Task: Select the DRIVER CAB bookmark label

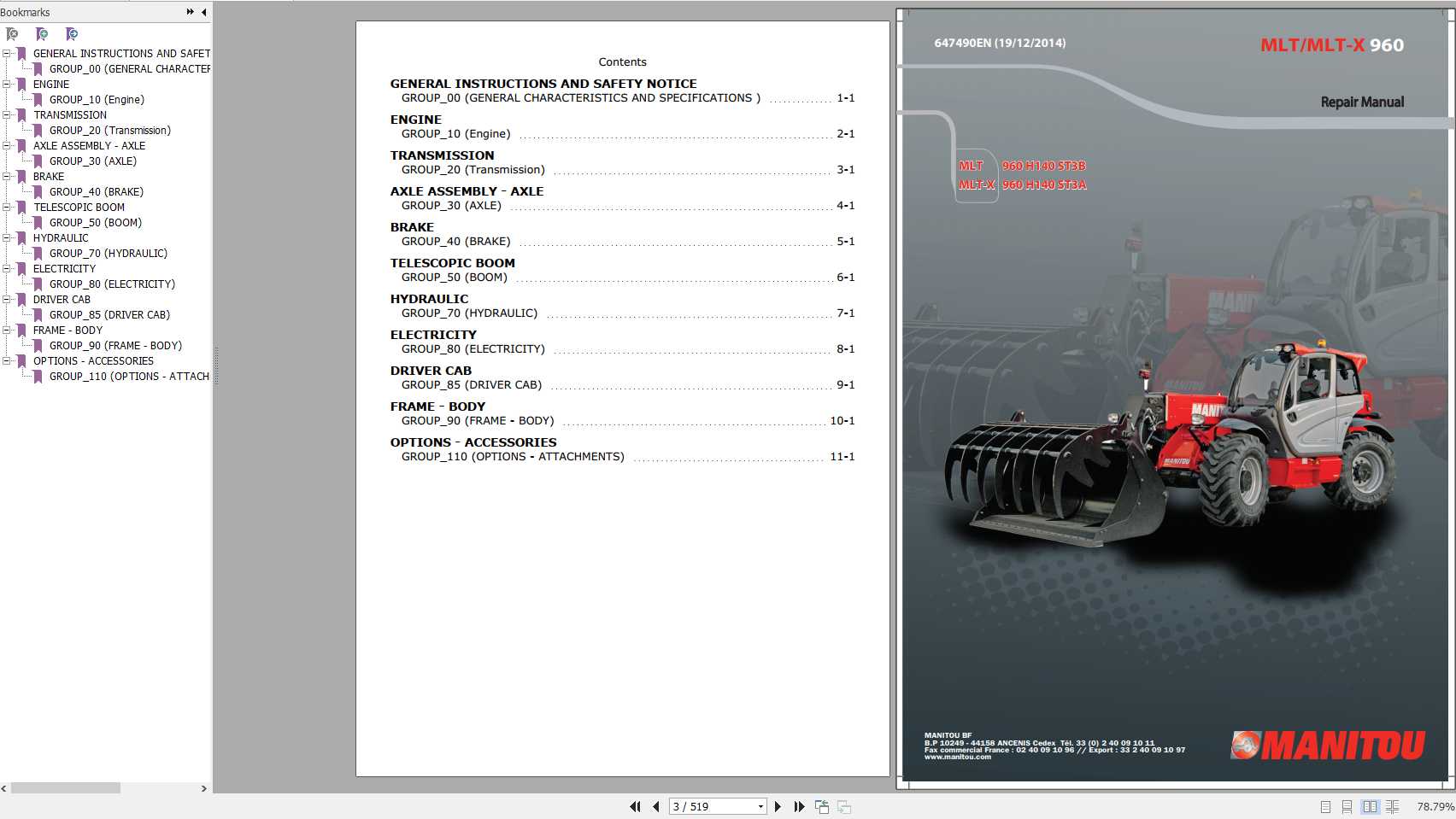Action: click(62, 300)
